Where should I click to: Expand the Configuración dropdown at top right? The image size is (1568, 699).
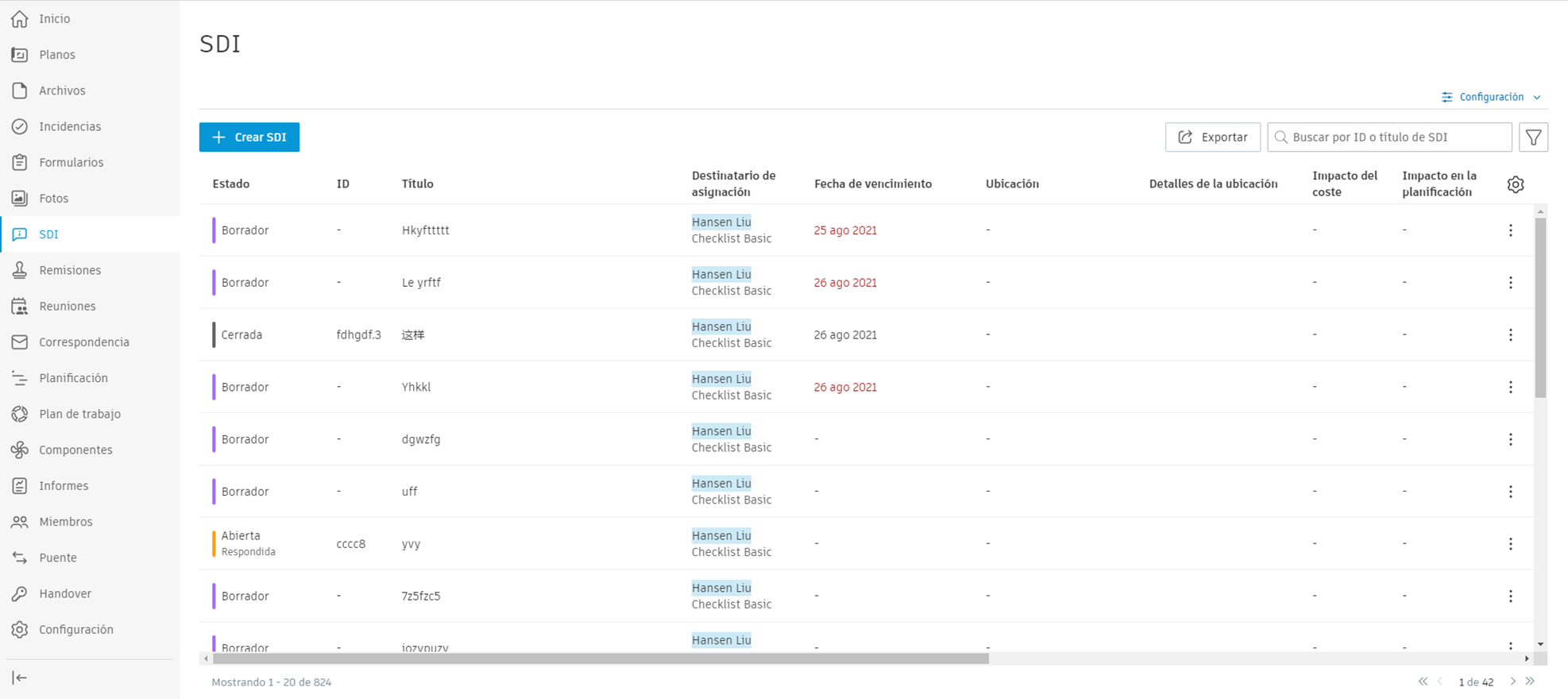click(1491, 97)
